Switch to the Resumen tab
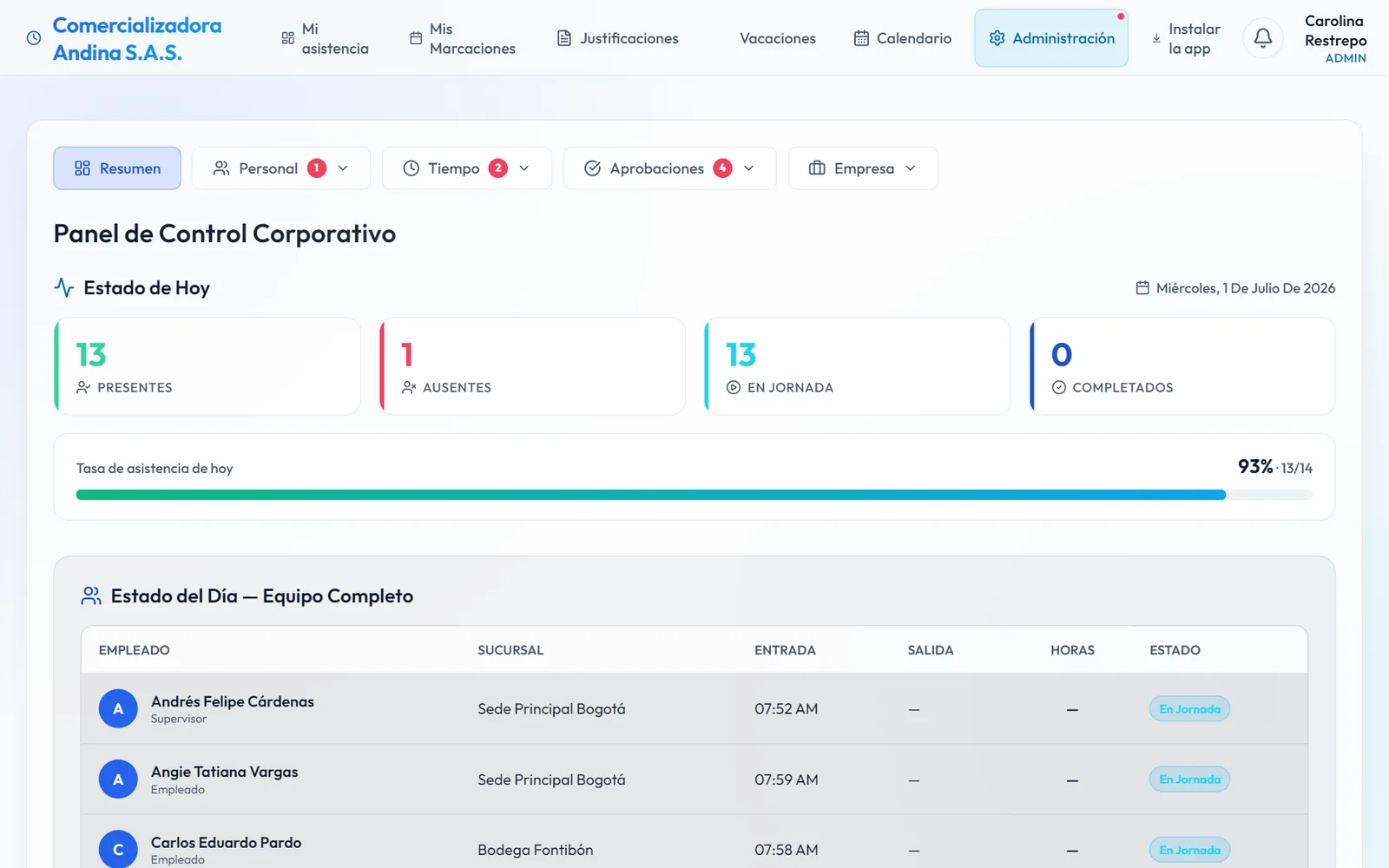Screen dimensions: 1389x868 pos(117,168)
